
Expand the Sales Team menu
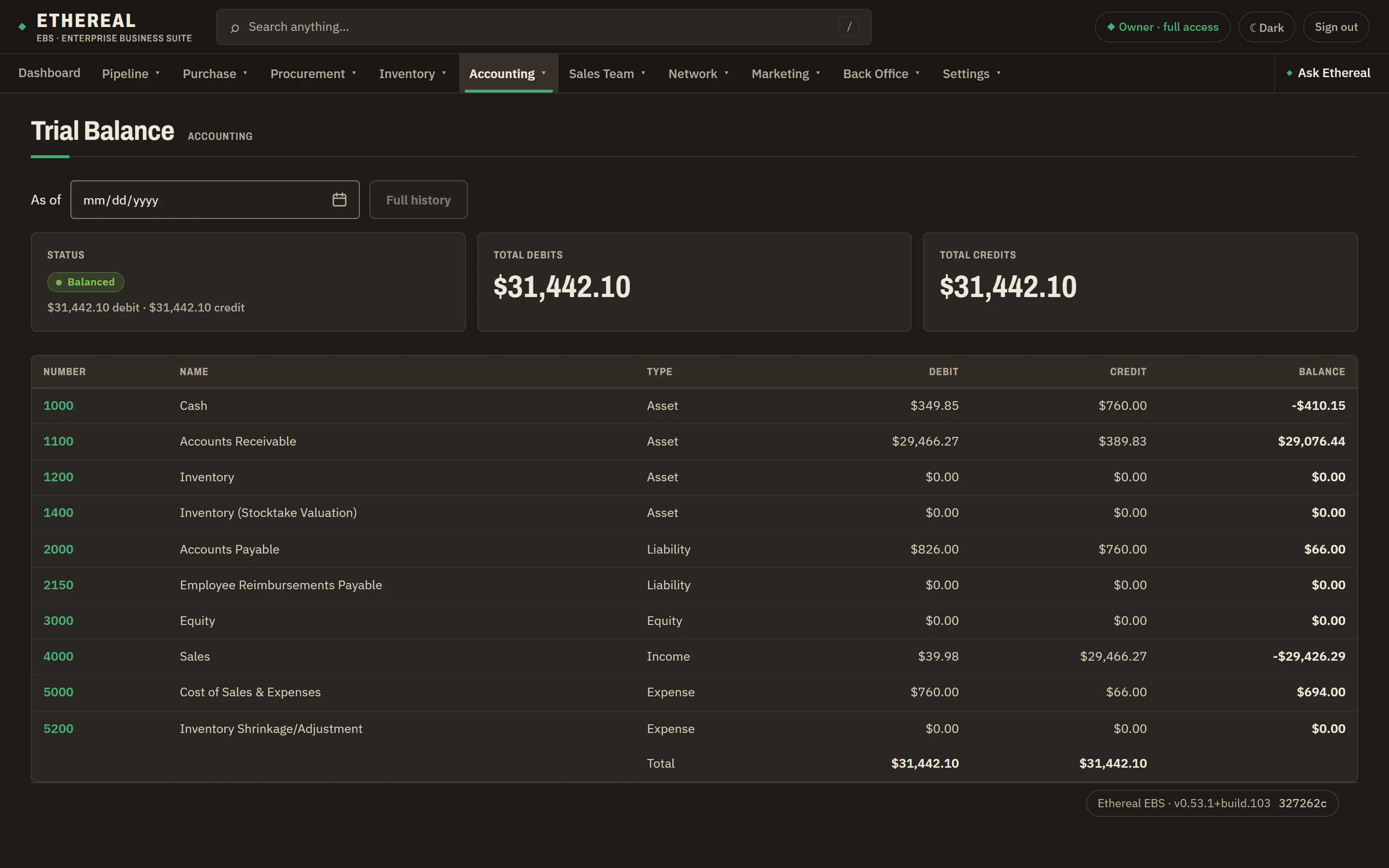tap(607, 73)
